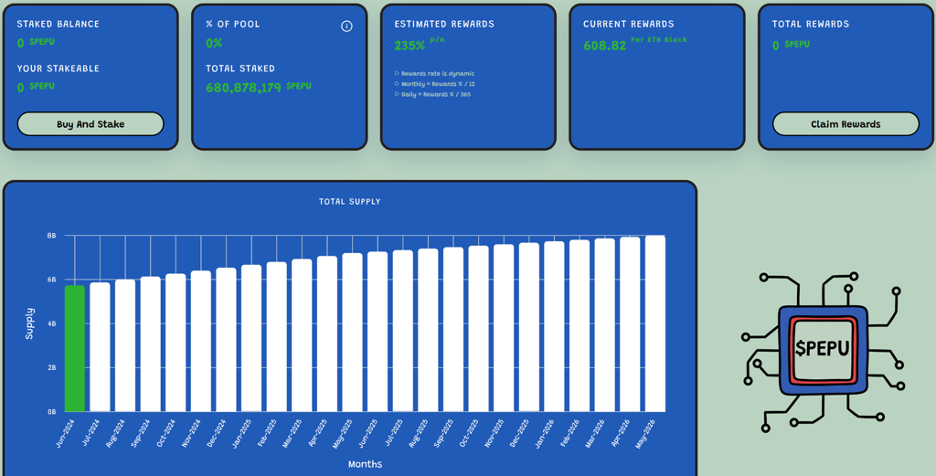
Task: Click the Total Staked amount 680,878,179
Action: click(x=243, y=88)
